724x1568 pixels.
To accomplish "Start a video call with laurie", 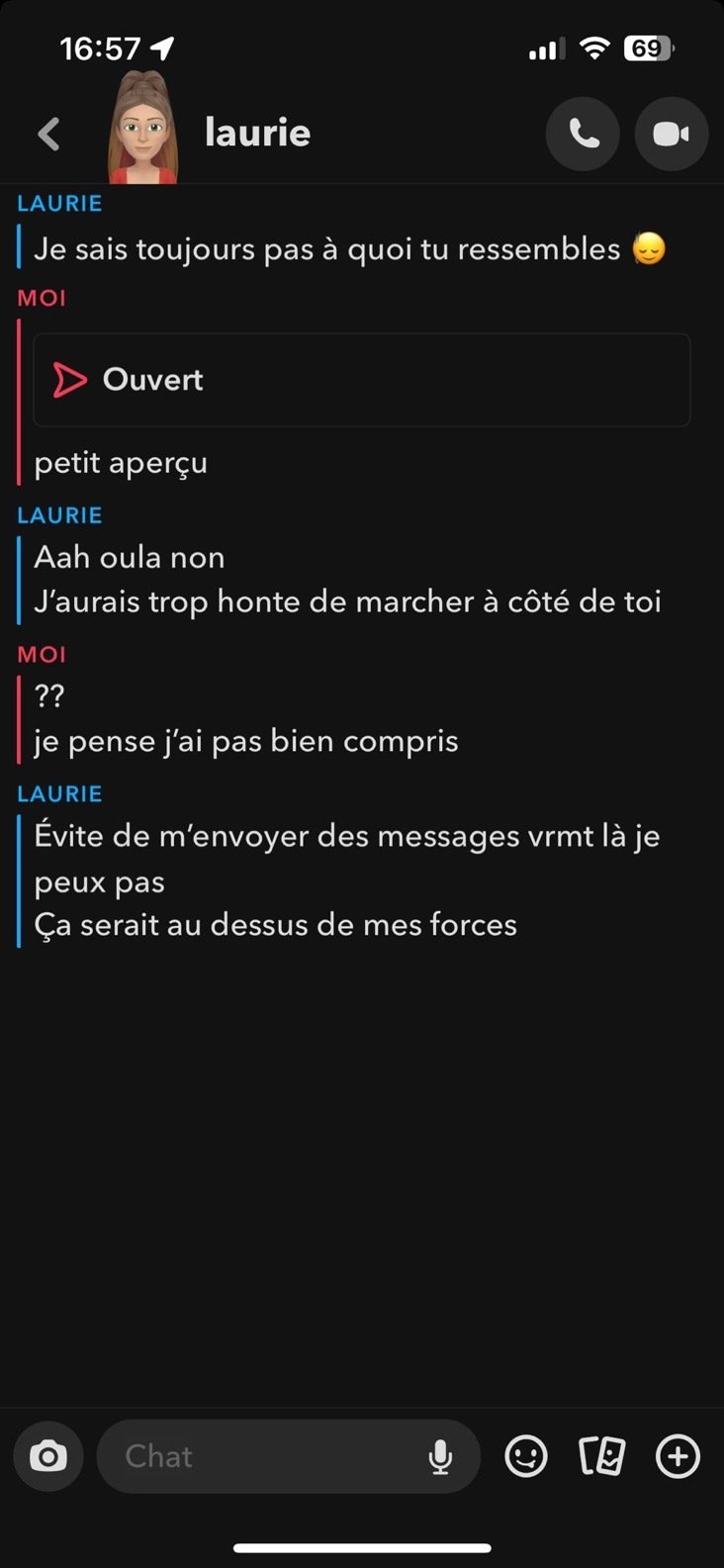I will (x=672, y=134).
